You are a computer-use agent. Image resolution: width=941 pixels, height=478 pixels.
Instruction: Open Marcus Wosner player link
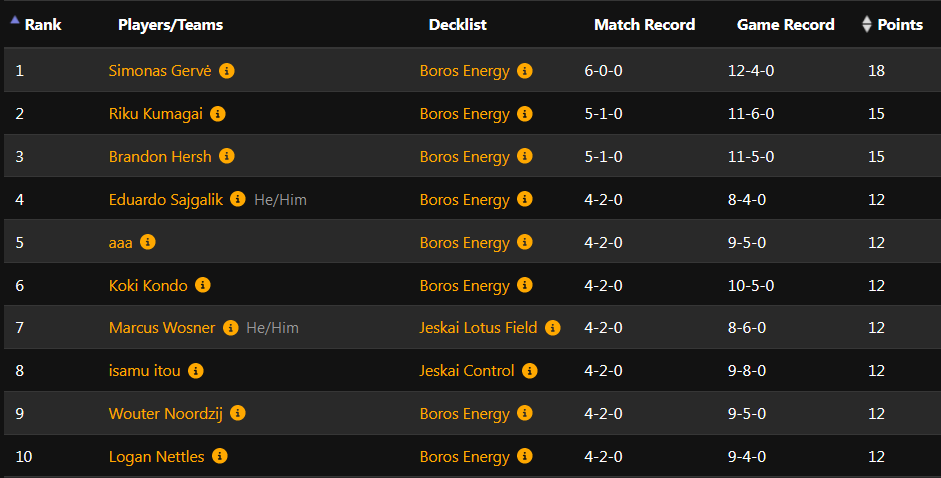[x=162, y=328]
